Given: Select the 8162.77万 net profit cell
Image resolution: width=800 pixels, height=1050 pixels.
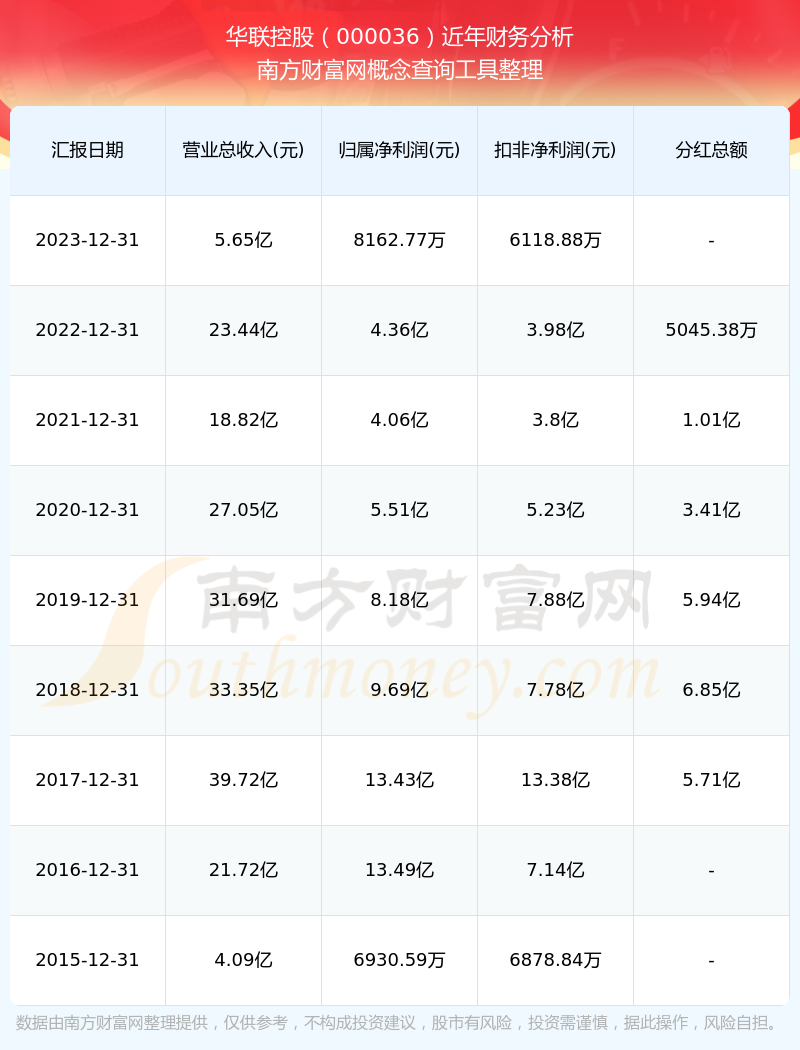Looking at the screenshot, I should (x=400, y=240).
